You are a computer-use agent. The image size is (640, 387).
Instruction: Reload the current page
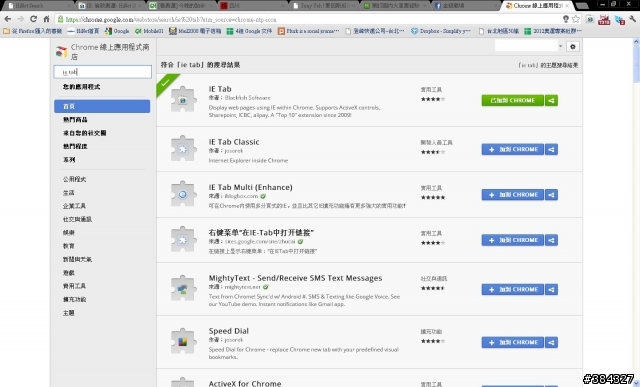pos(33,19)
